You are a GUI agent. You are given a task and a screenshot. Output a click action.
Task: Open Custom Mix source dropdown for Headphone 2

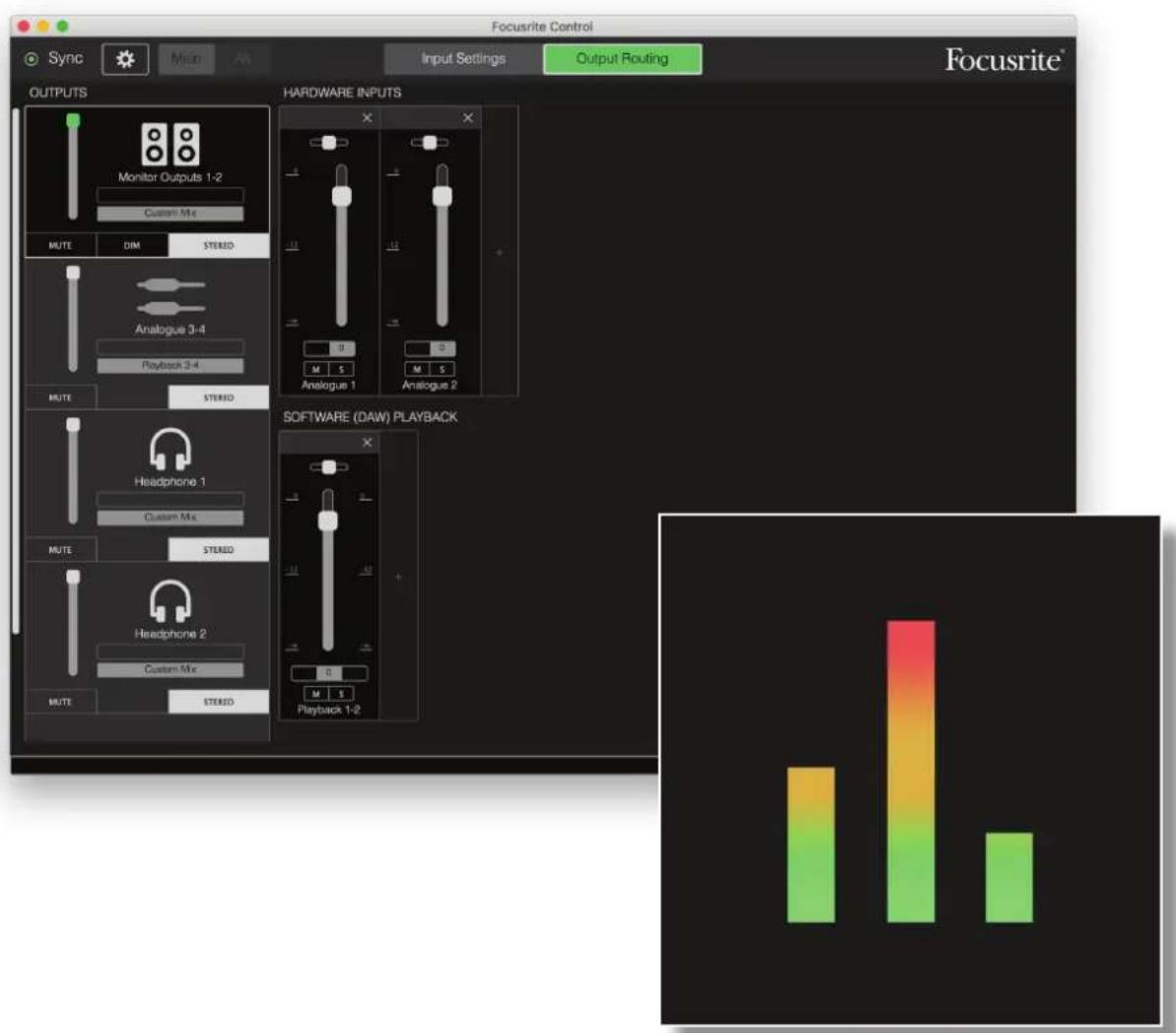coord(171,669)
